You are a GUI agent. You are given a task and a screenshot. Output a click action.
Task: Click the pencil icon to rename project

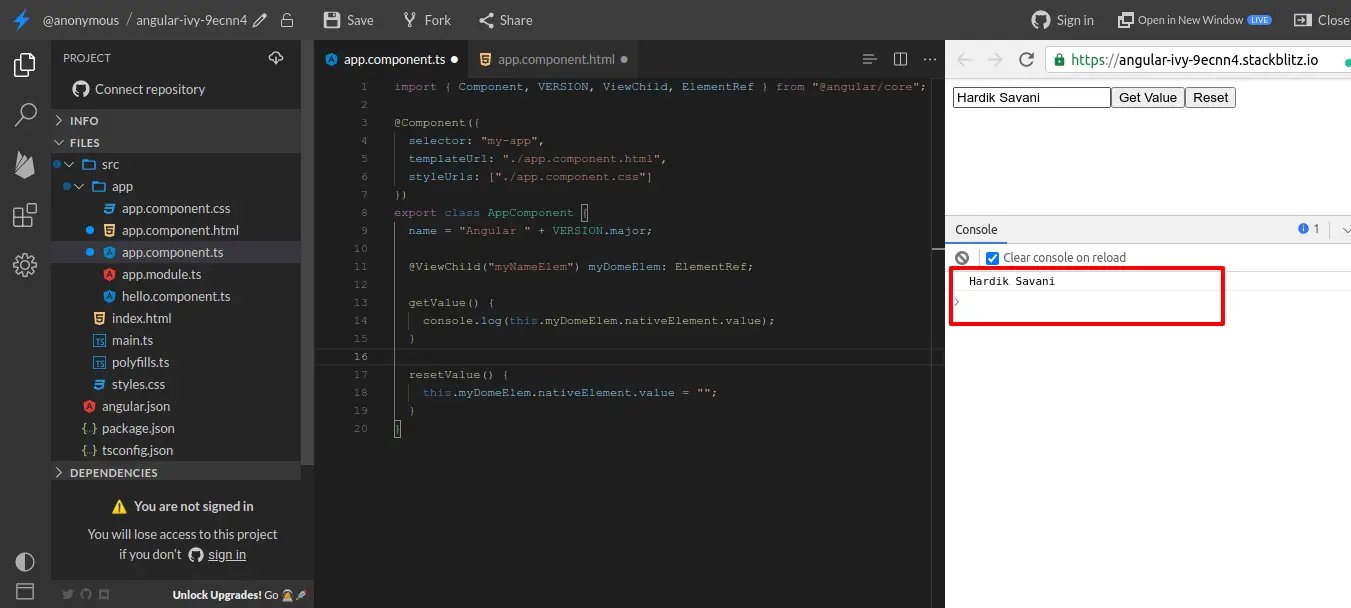tap(260, 20)
